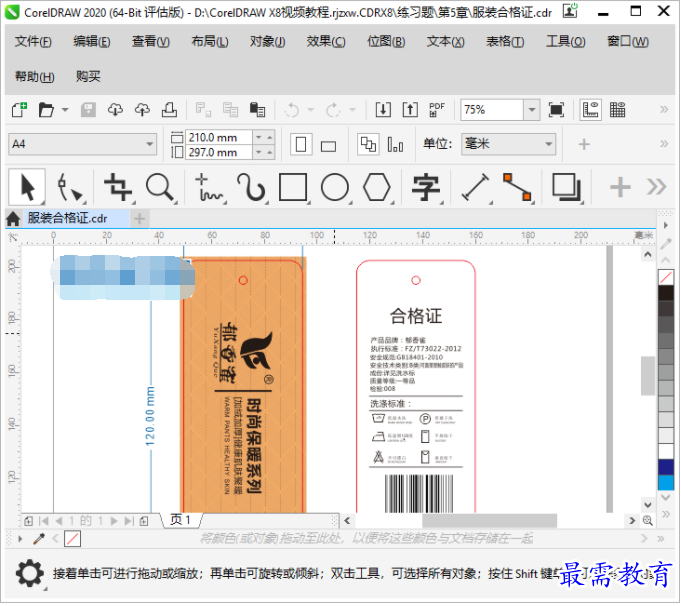Screen dimensions: 681x606
Task: Select the 页 1 page tab
Action: coord(180,520)
